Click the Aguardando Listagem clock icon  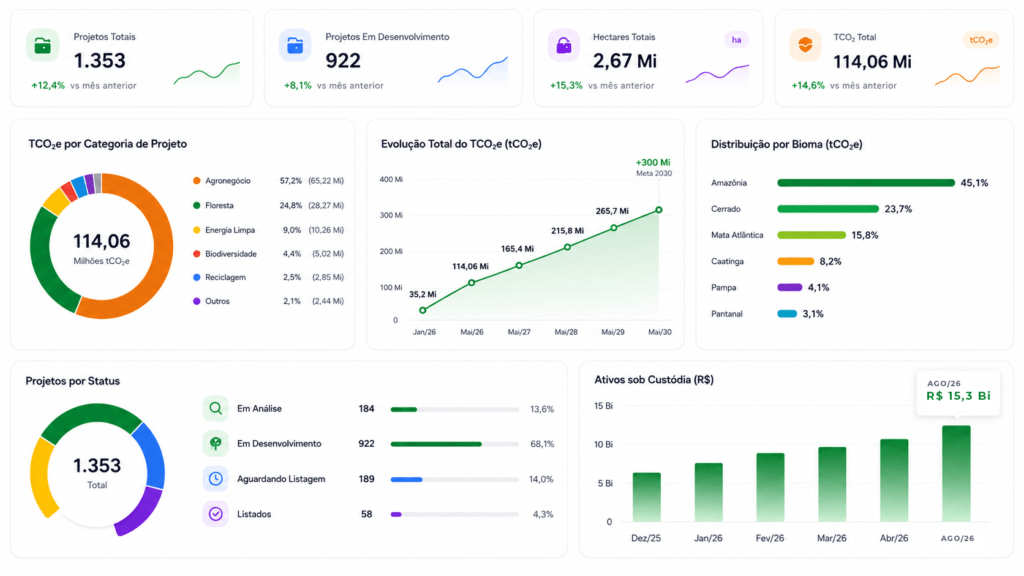[216, 479]
